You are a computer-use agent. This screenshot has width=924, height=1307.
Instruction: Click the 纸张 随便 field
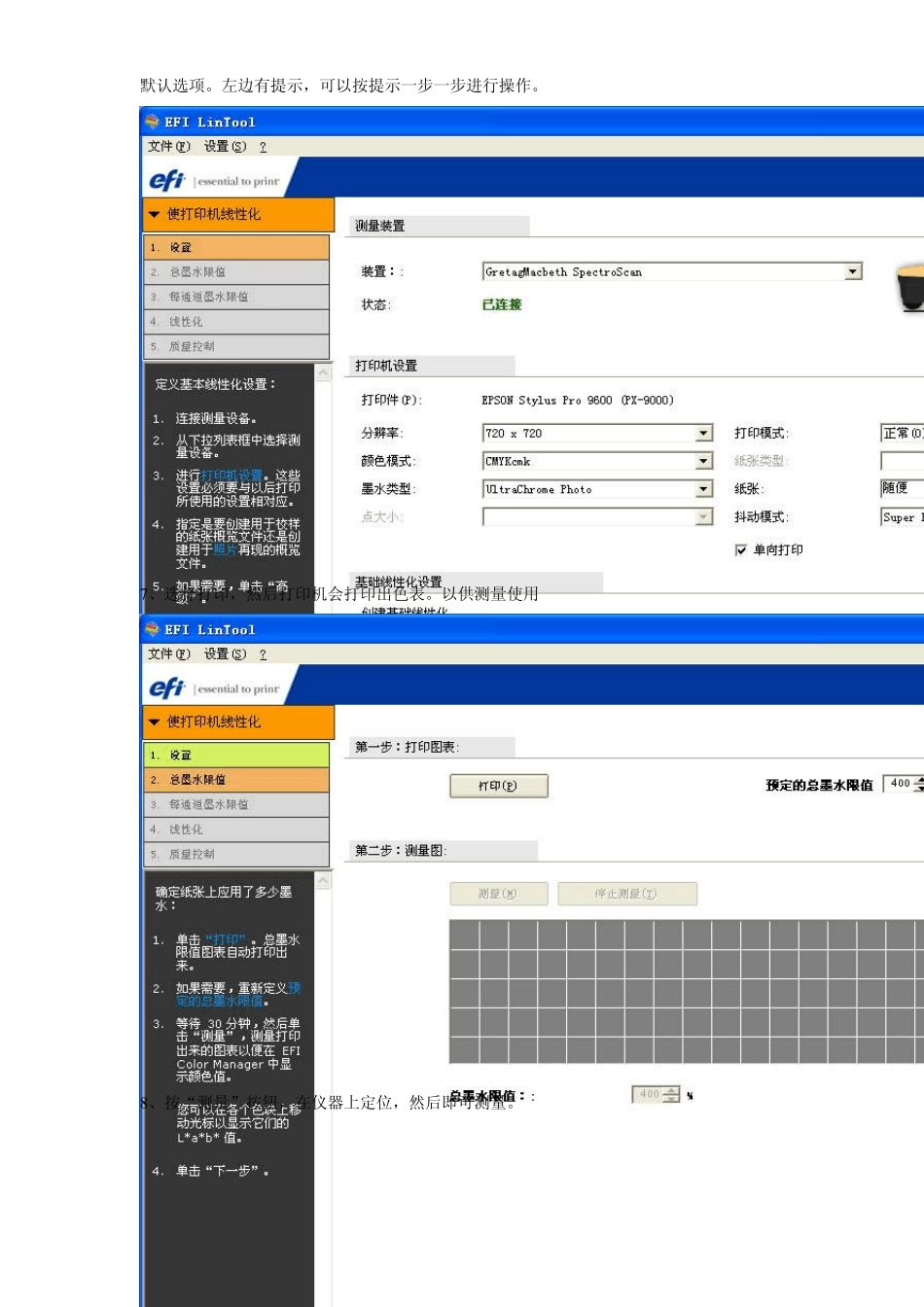pos(903,489)
